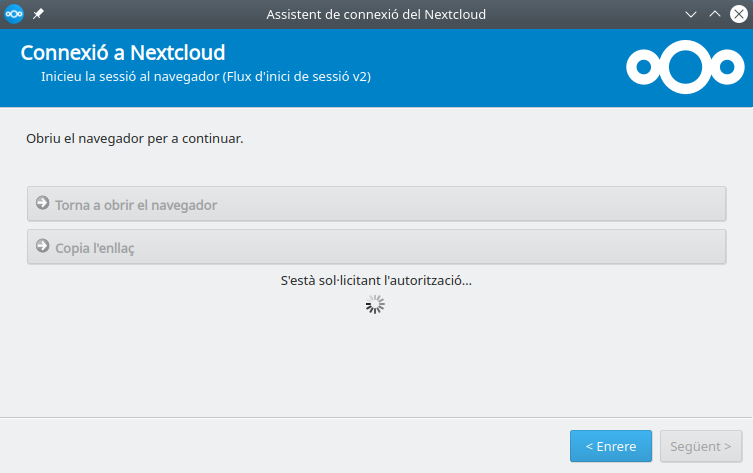Click the 'Inicieu la sessió al navegador' subtitle
Viewport: 753px width, 473px height.
(206, 77)
